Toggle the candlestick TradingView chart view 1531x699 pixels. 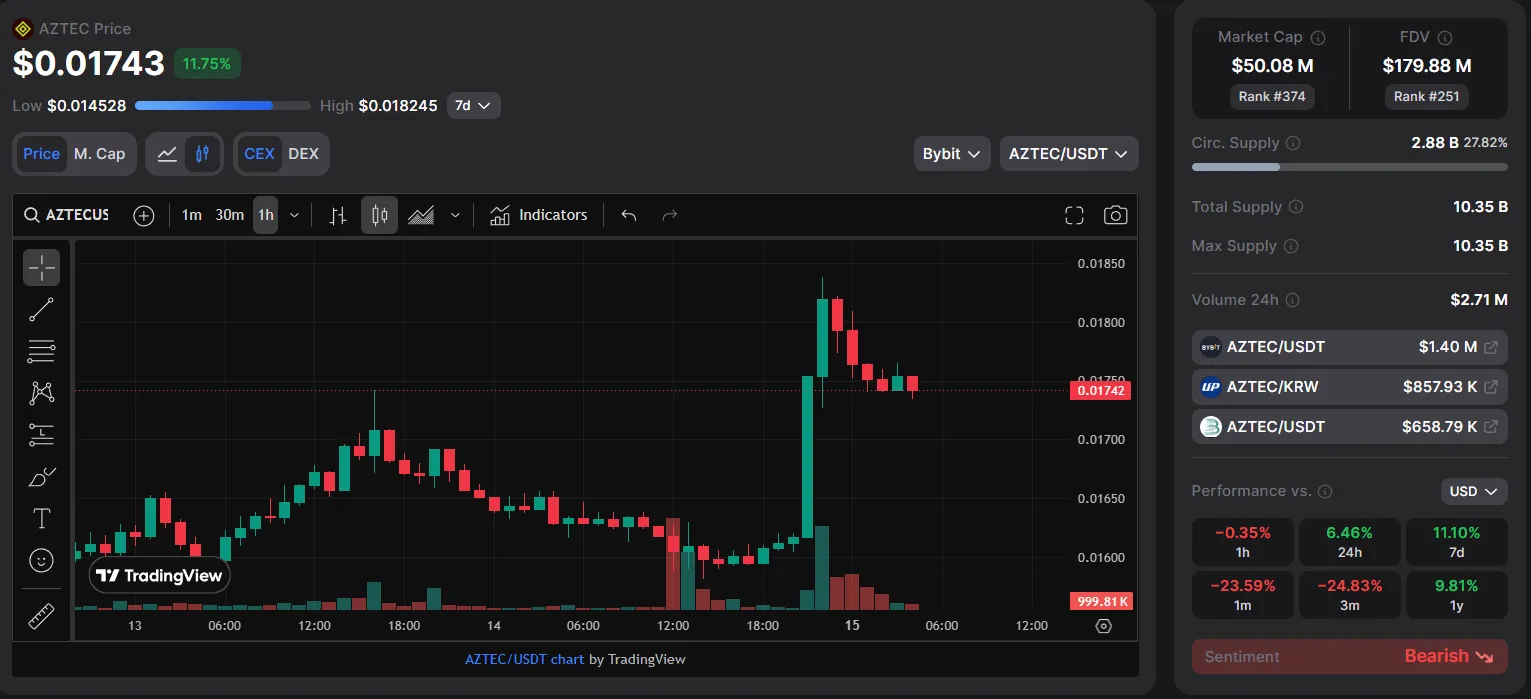202,154
